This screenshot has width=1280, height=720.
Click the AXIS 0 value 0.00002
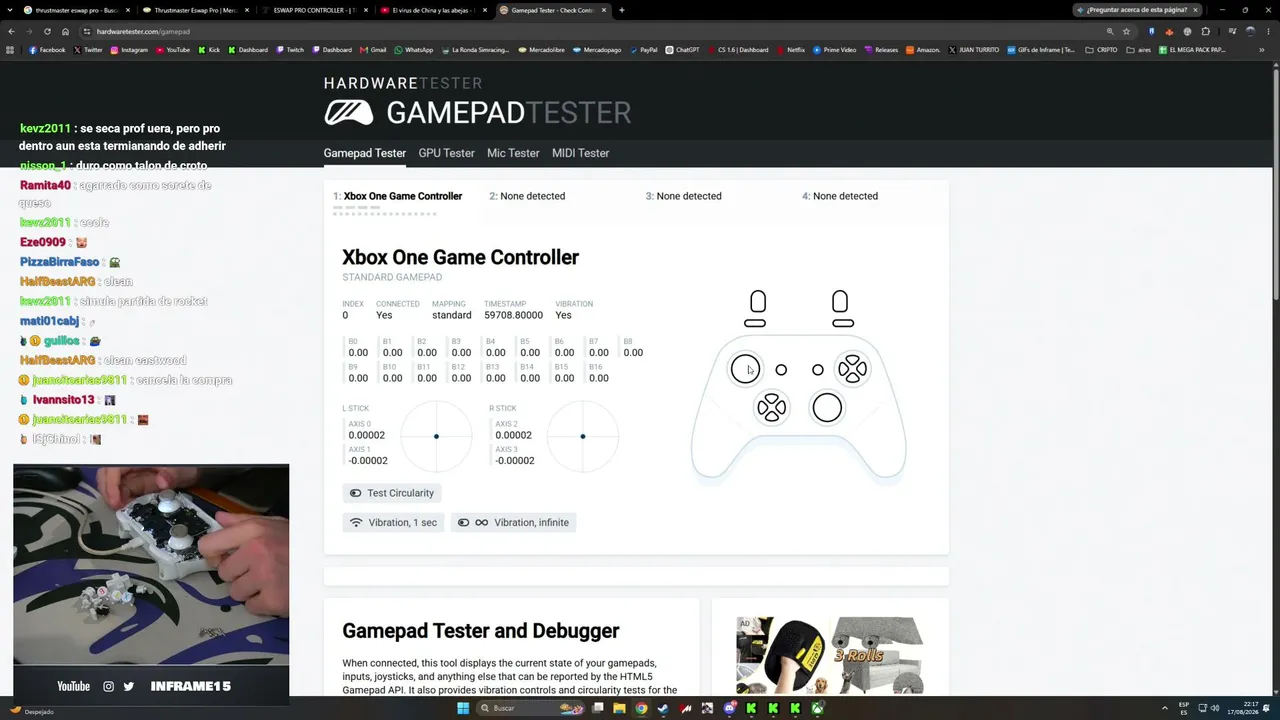pos(367,436)
